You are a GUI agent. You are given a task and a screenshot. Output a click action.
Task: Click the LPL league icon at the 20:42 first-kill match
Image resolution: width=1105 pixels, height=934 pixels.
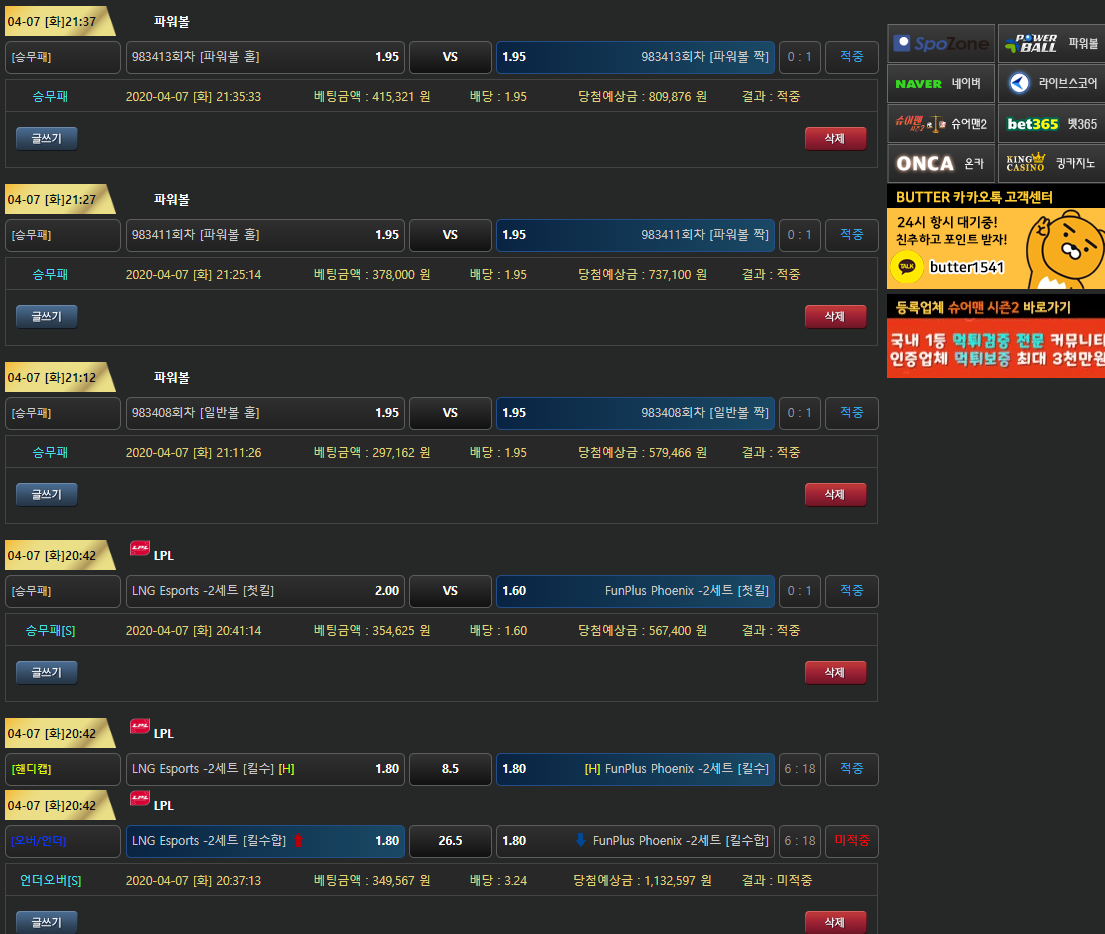pyautogui.click(x=140, y=548)
